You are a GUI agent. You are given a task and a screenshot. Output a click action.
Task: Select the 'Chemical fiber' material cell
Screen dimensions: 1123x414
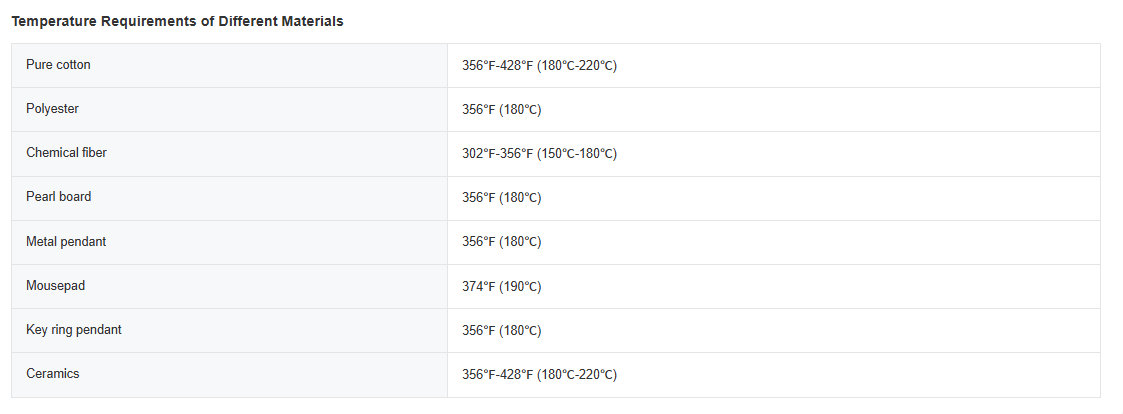pyautogui.click(x=66, y=153)
